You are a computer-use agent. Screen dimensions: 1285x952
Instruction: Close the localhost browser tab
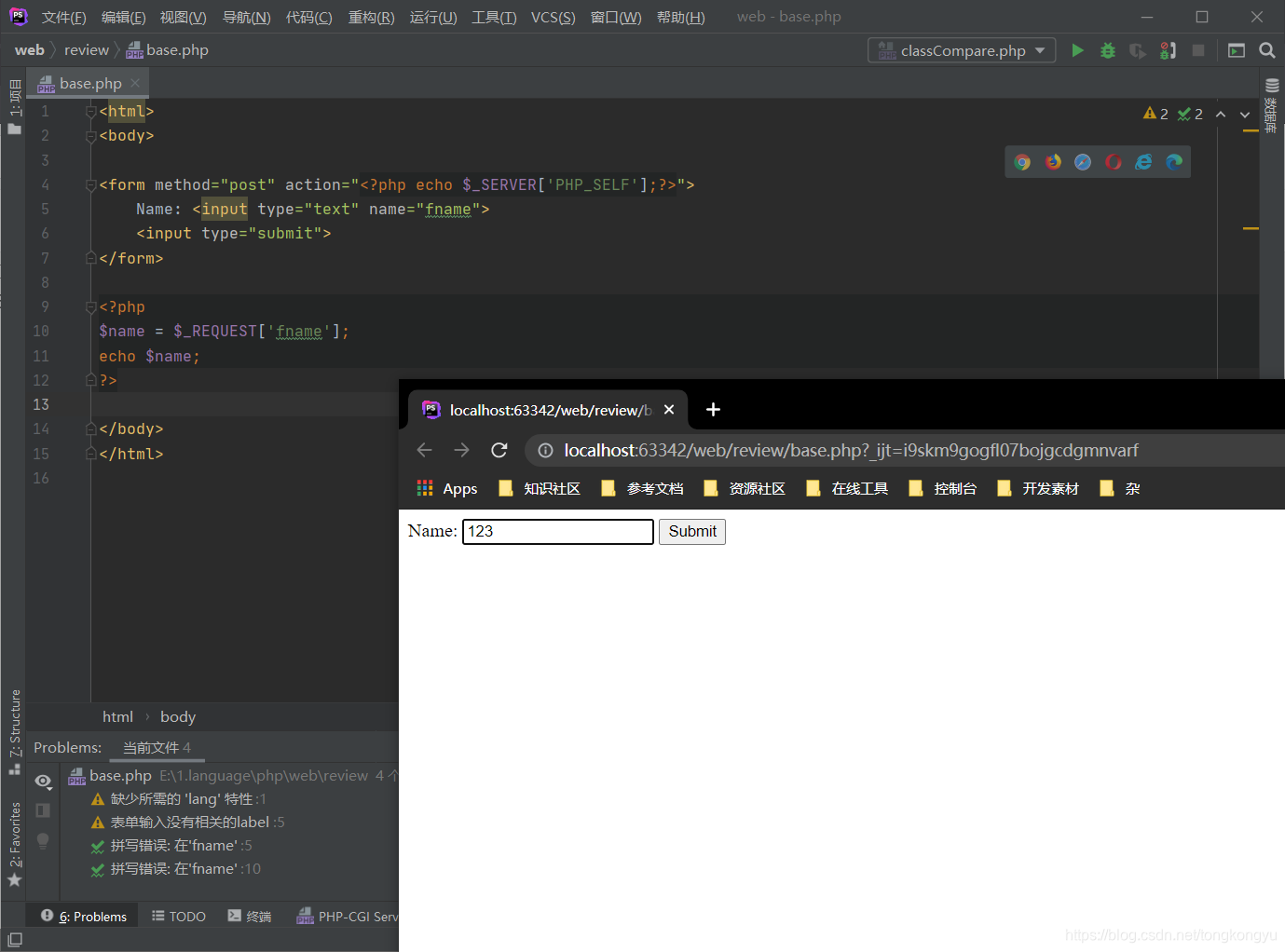(x=669, y=410)
